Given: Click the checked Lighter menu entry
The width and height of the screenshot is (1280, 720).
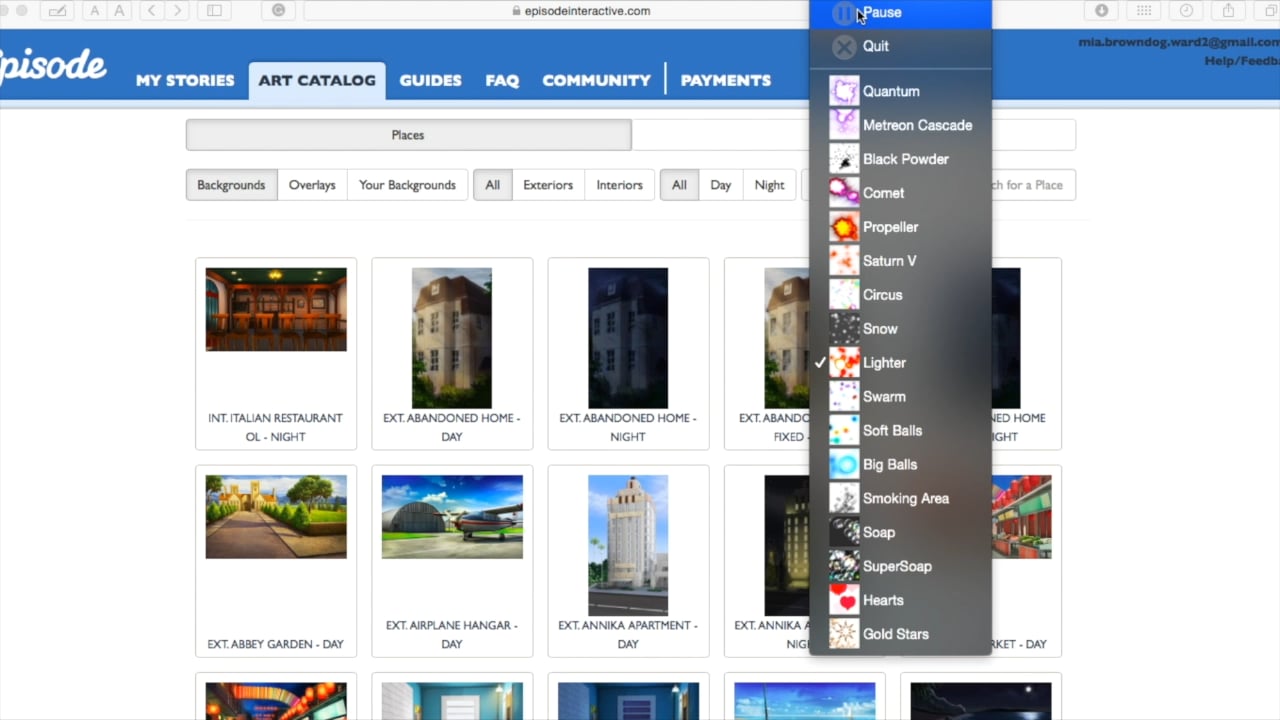Looking at the screenshot, I should coord(900,363).
